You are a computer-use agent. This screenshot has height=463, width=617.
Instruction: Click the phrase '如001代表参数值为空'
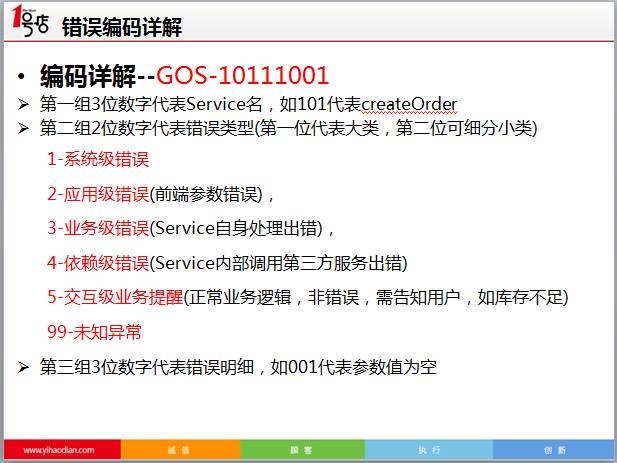coord(354,367)
